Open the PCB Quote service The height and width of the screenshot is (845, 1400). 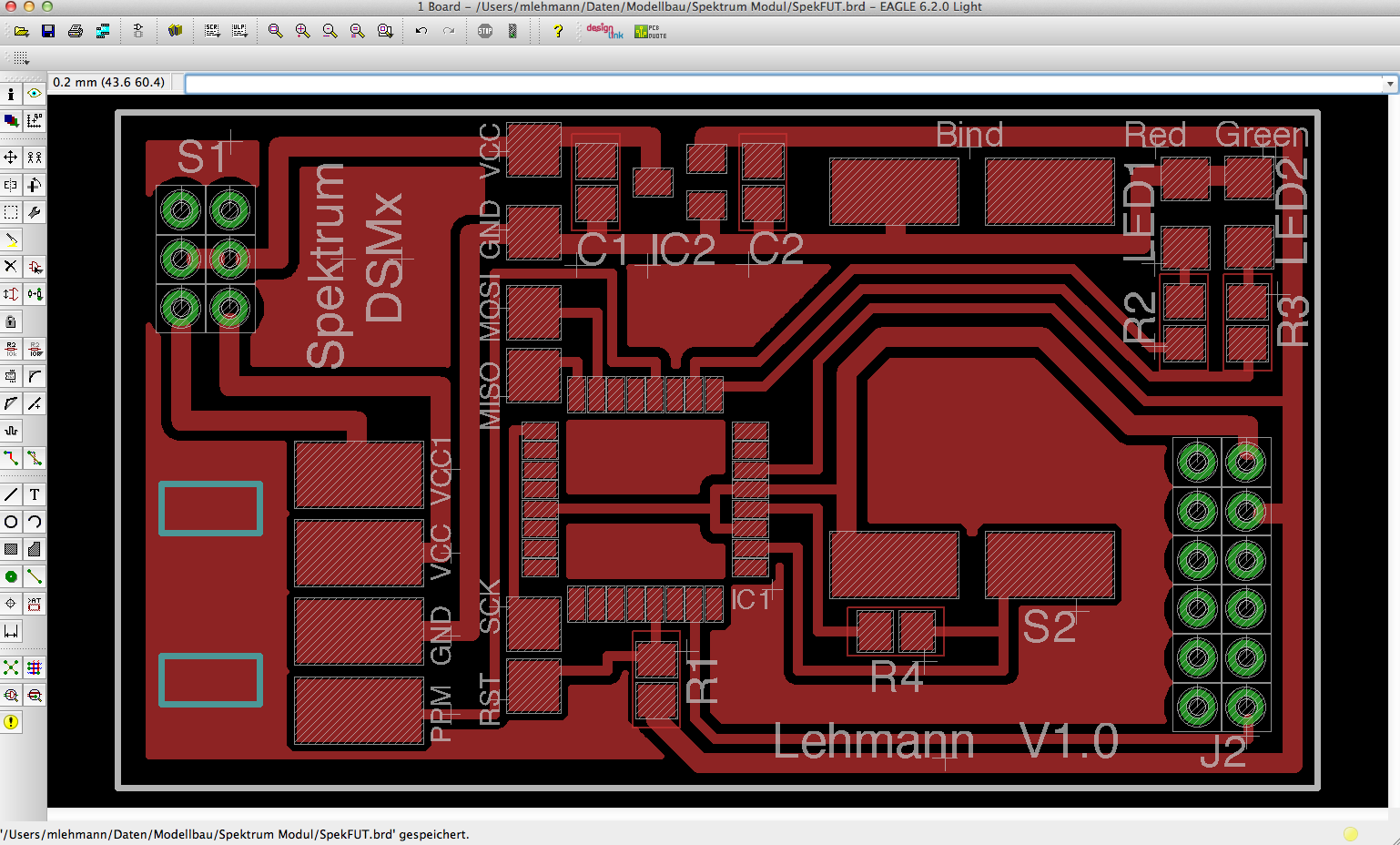point(651,31)
